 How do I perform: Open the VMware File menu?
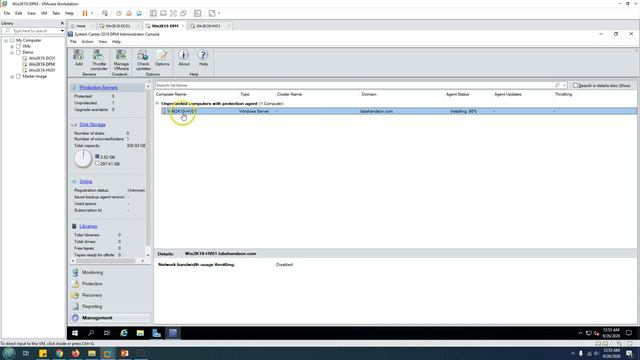(x=7, y=13)
